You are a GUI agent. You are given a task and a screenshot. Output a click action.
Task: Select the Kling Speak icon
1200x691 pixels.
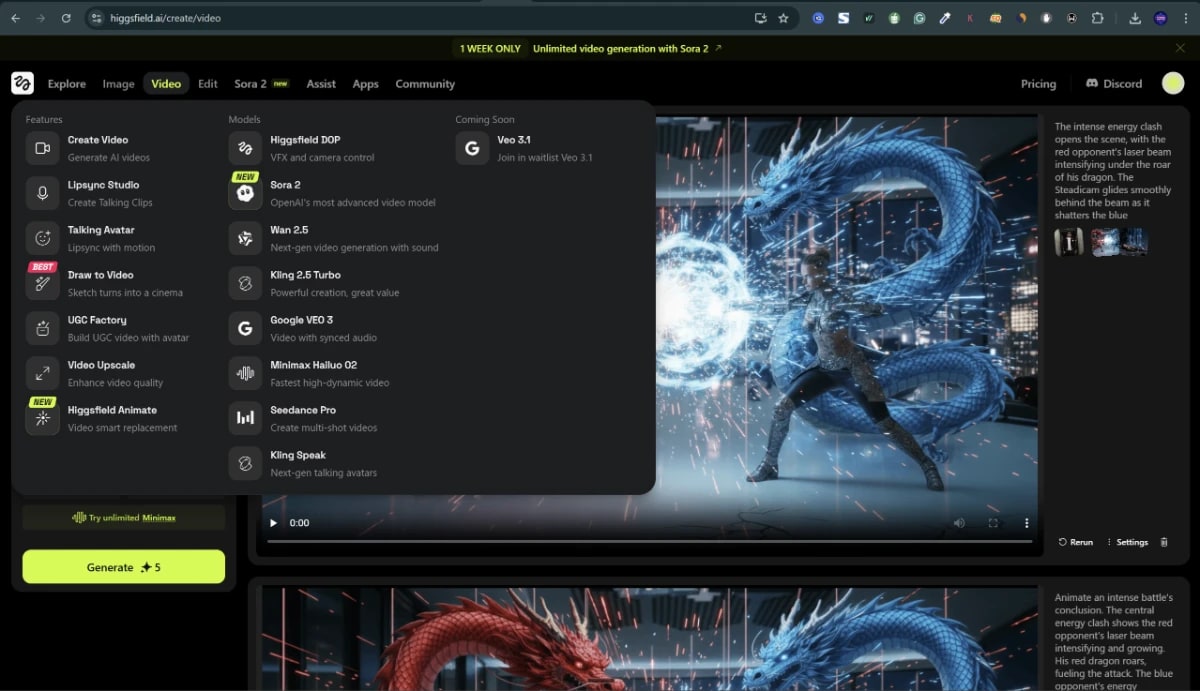[x=245, y=463]
